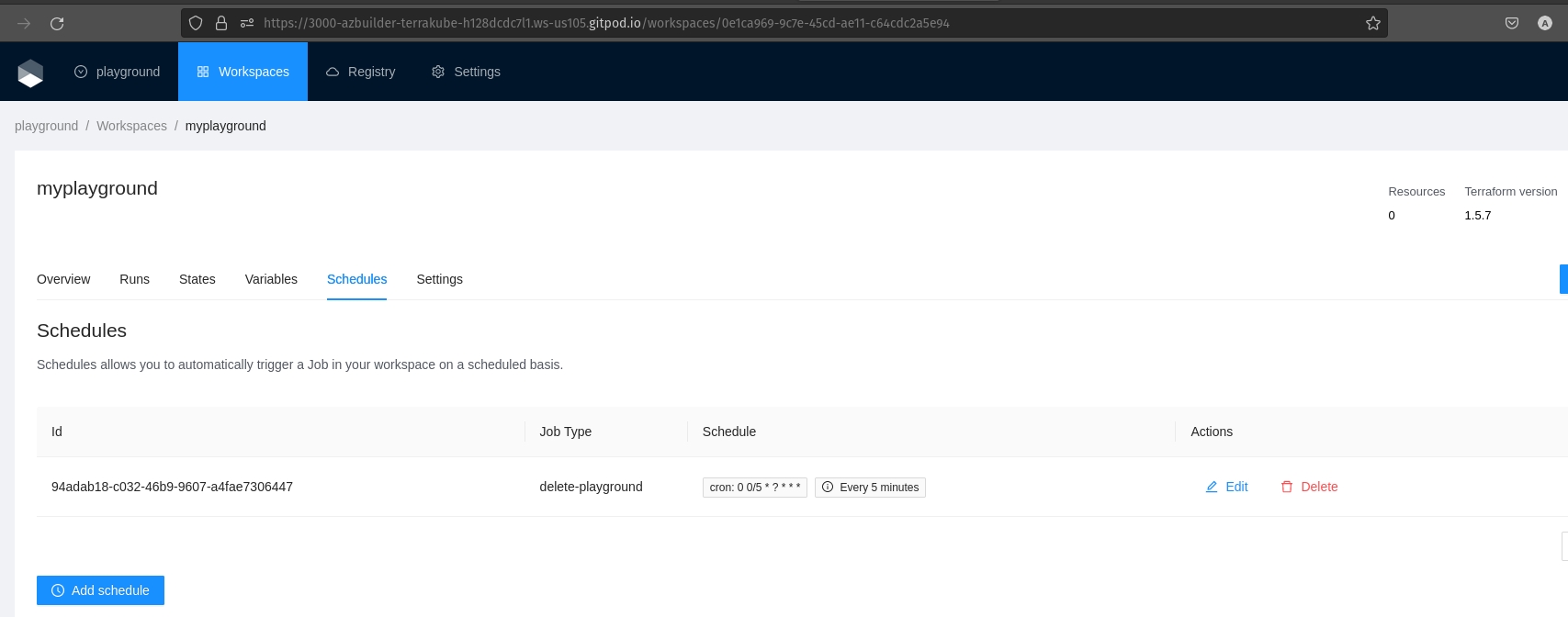Open the playground organization selector
The image size is (1568, 617).
(x=118, y=72)
